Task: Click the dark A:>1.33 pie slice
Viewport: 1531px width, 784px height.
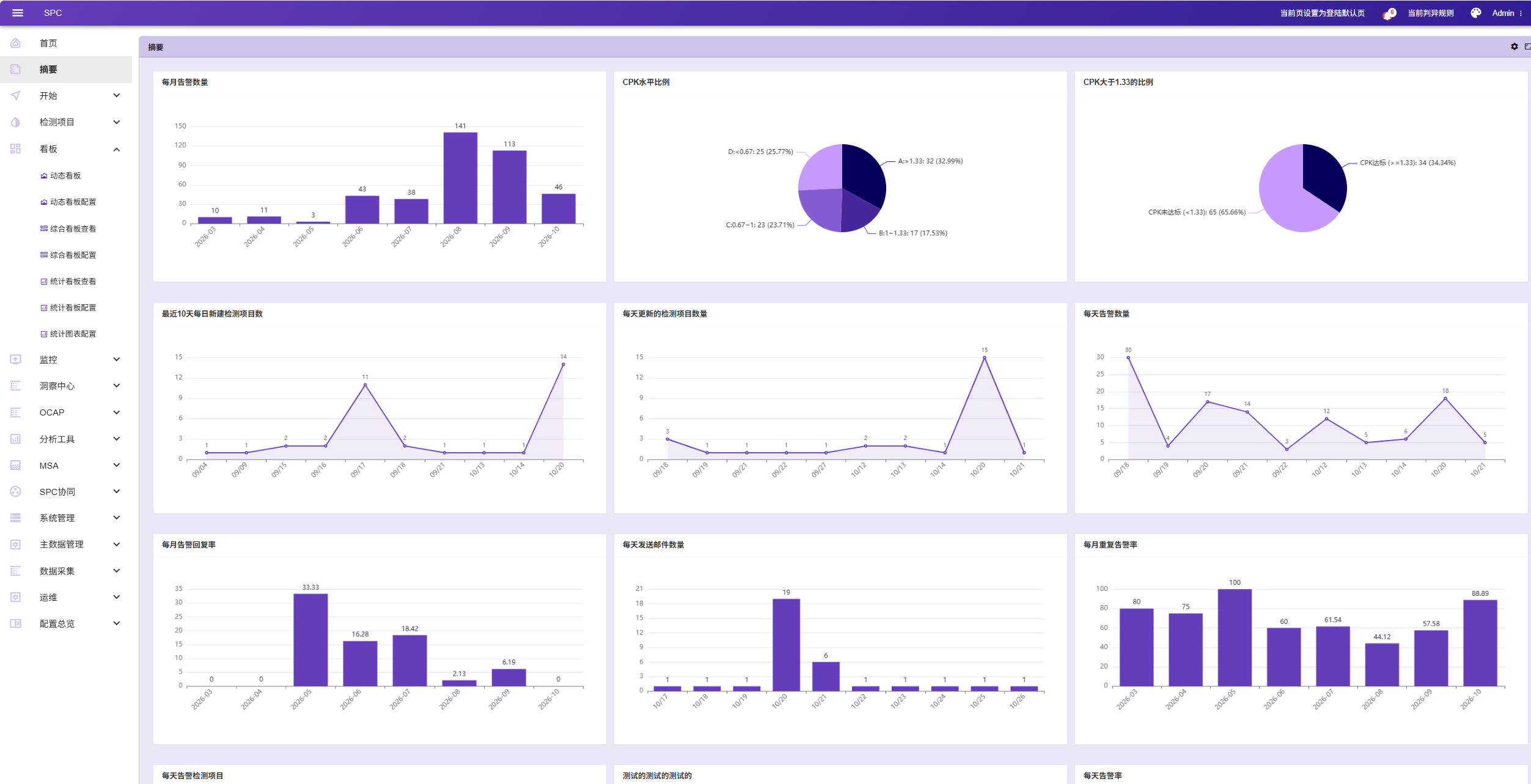Action: [x=863, y=174]
